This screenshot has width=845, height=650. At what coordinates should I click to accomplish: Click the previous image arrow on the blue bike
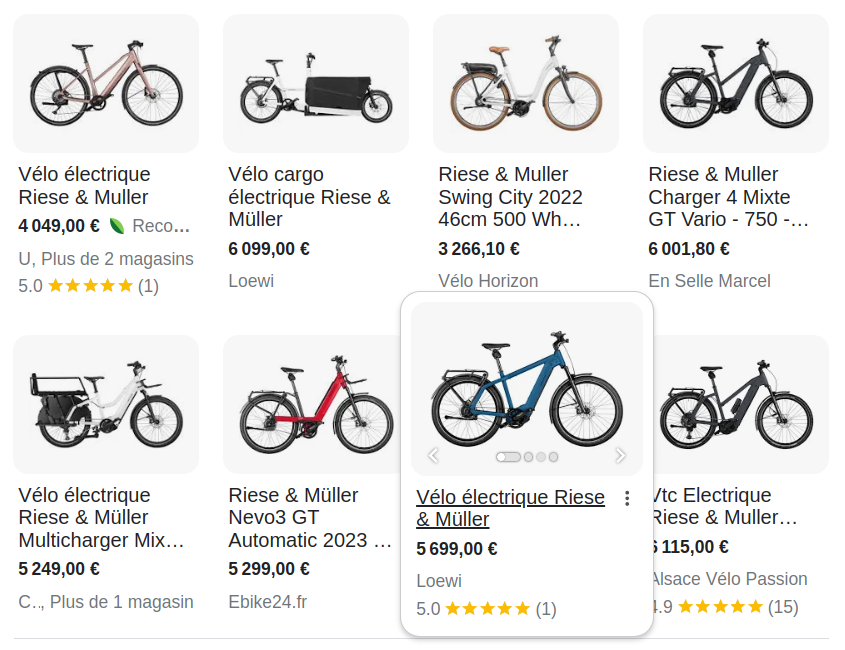pos(433,456)
